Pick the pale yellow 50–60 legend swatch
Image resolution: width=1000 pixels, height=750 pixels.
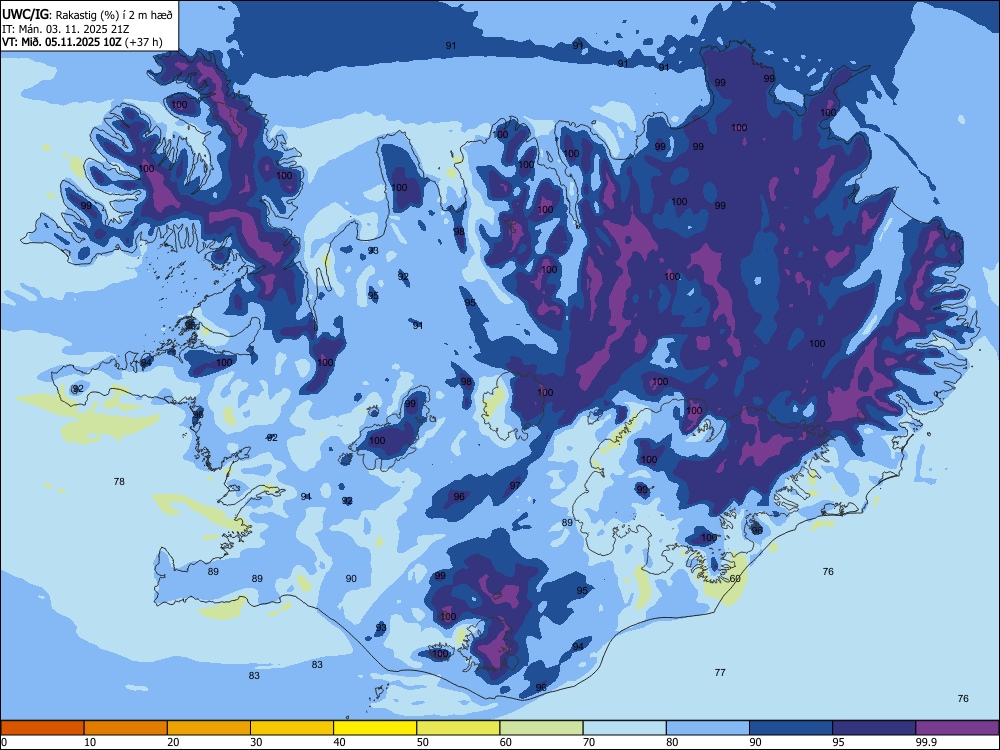(x=459, y=728)
